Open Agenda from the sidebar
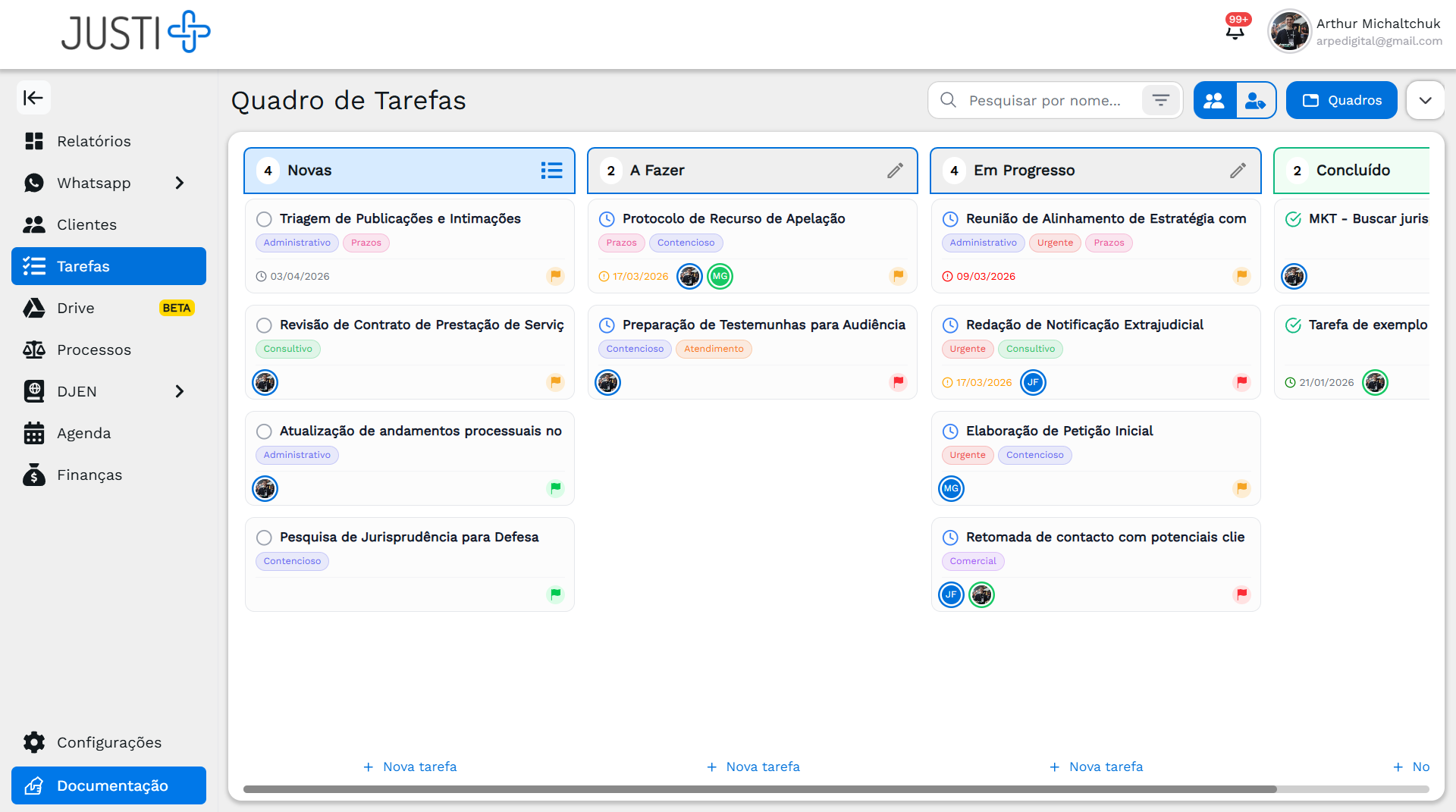Image resolution: width=1456 pixels, height=812 pixels. pos(83,433)
